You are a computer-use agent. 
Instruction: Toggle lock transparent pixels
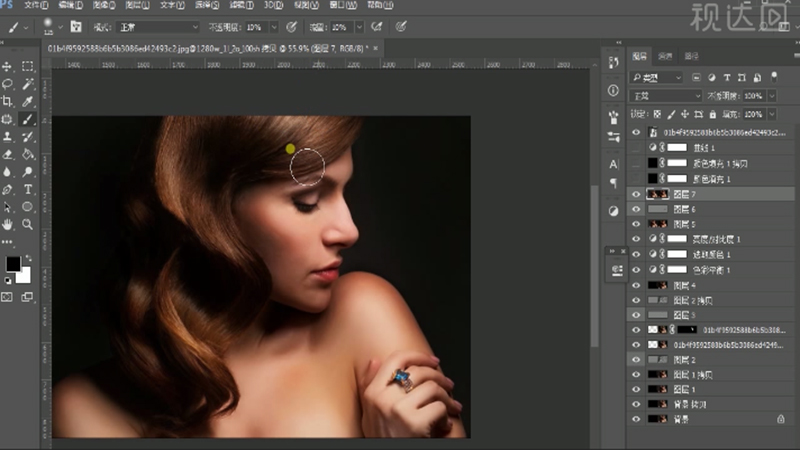(657, 114)
